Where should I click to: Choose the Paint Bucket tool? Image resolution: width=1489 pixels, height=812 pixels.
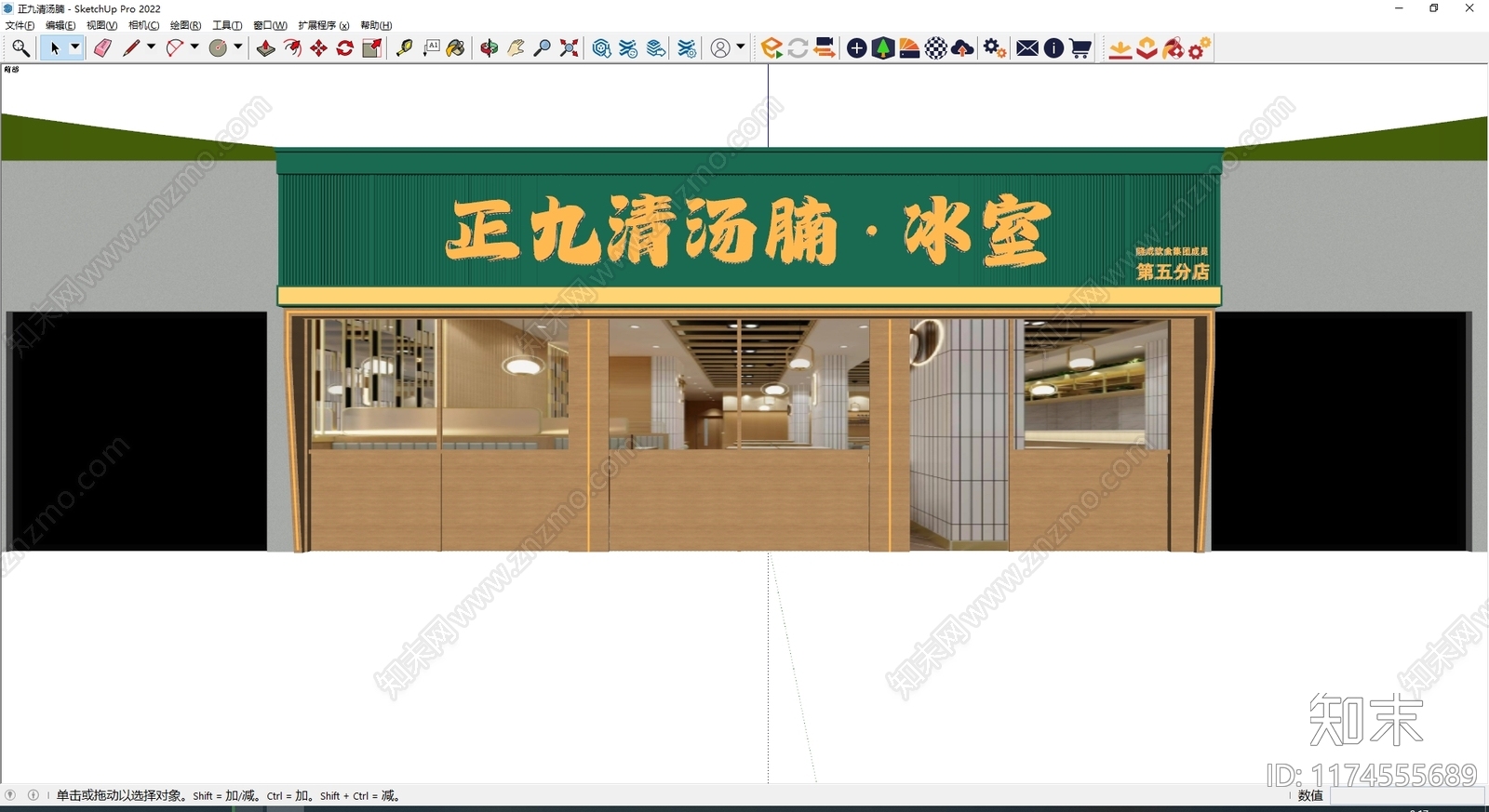[455, 48]
